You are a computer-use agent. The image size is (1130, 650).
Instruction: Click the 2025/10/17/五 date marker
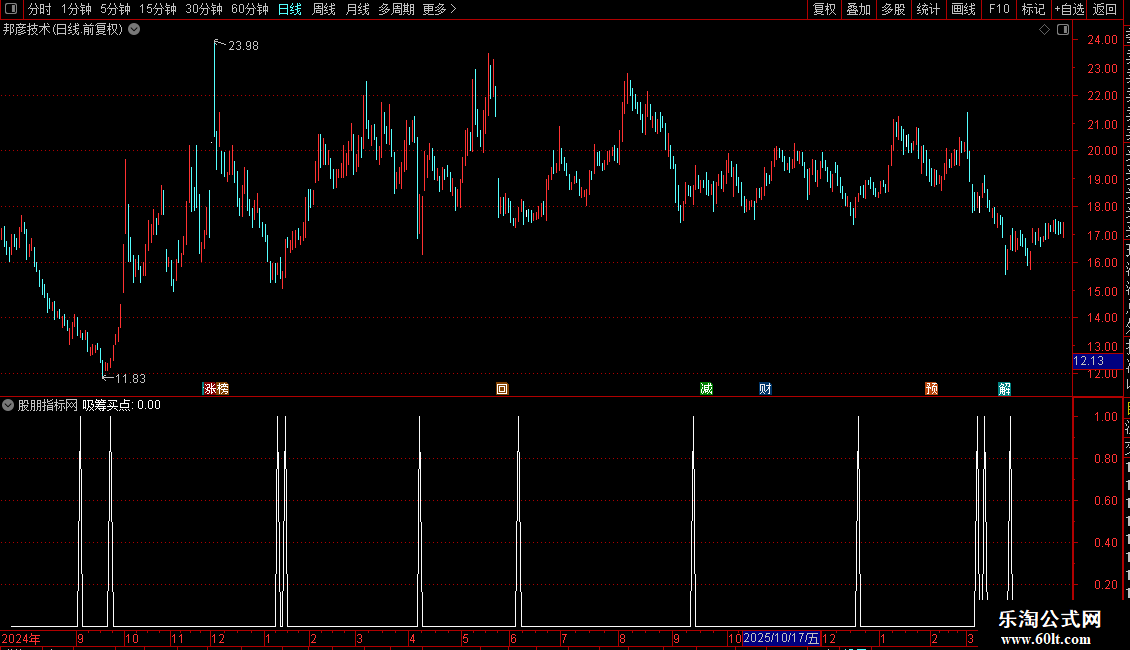[x=781, y=638]
